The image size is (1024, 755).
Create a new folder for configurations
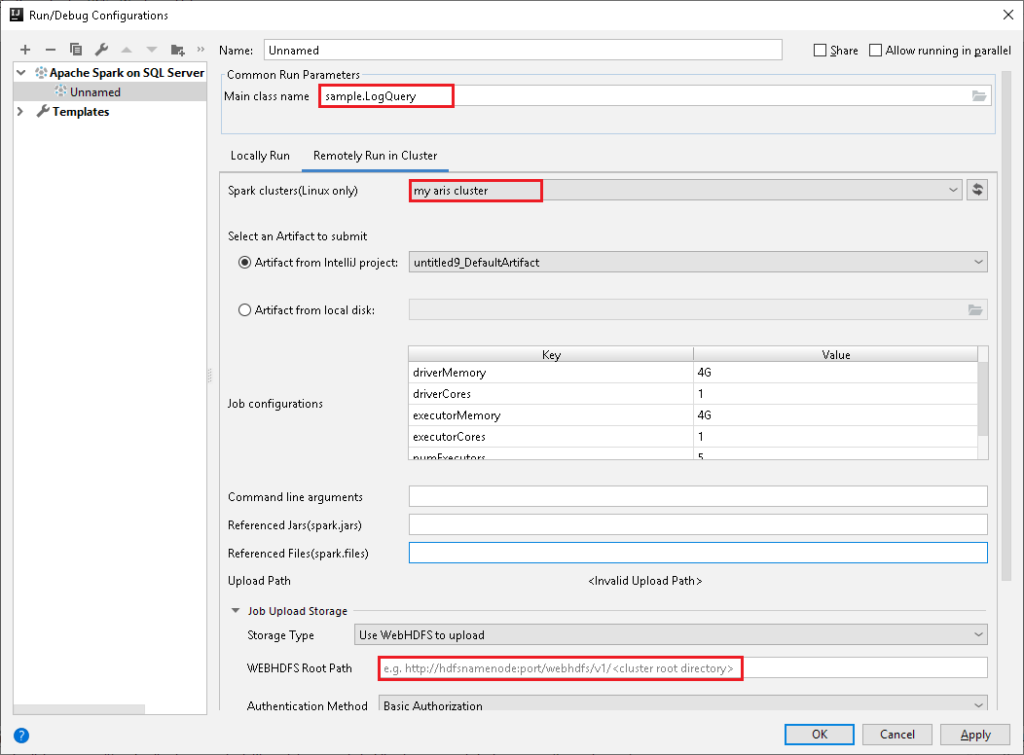180,49
